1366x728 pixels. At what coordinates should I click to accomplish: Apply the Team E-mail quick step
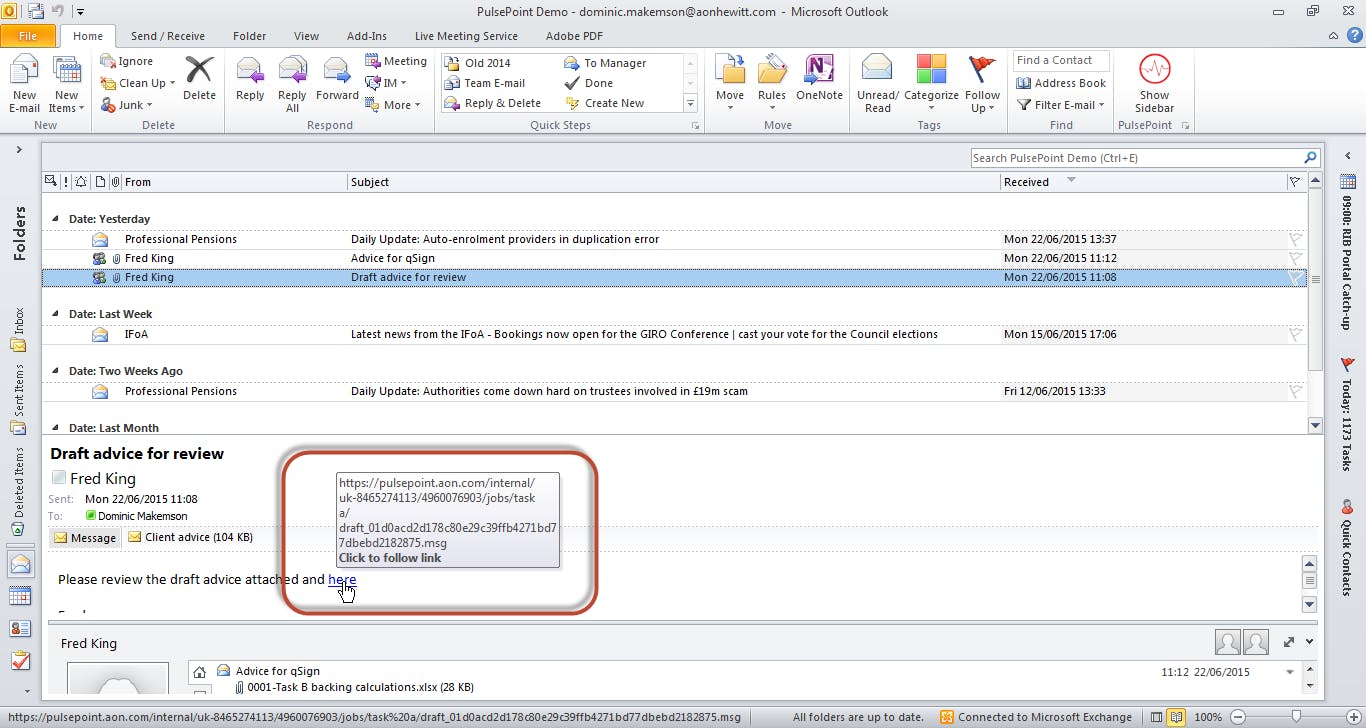click(485, 83)
